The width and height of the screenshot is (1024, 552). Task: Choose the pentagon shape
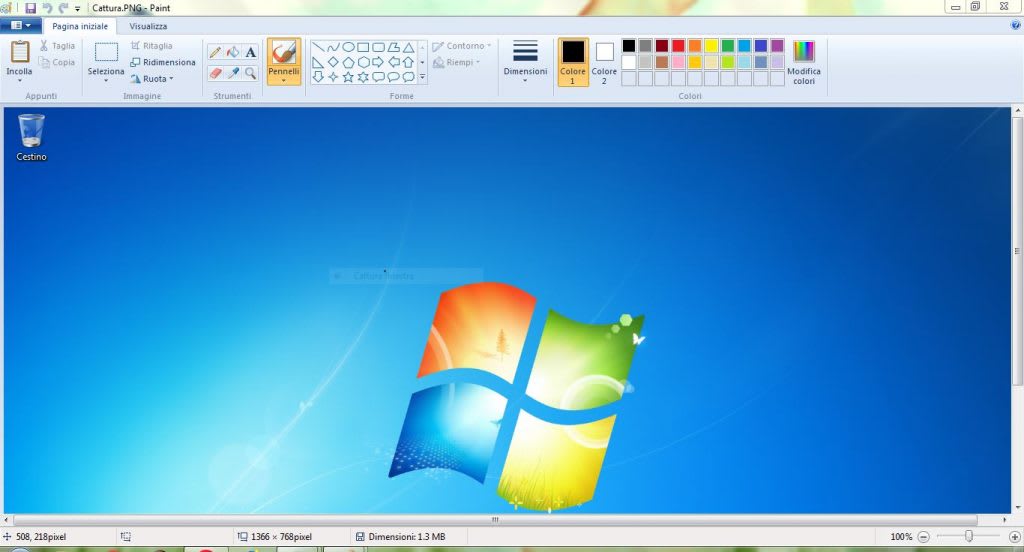point(348,62)
